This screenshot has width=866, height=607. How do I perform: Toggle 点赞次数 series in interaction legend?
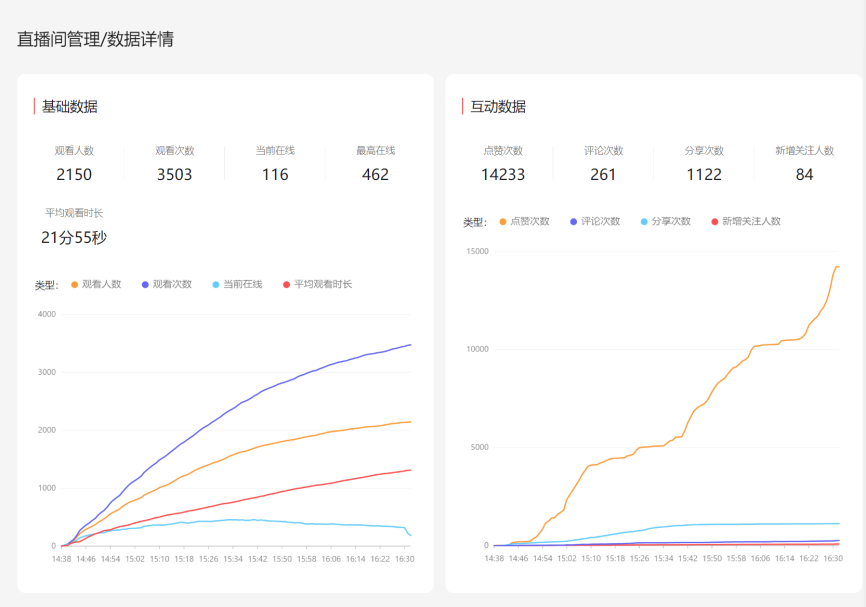click(524, 221)
